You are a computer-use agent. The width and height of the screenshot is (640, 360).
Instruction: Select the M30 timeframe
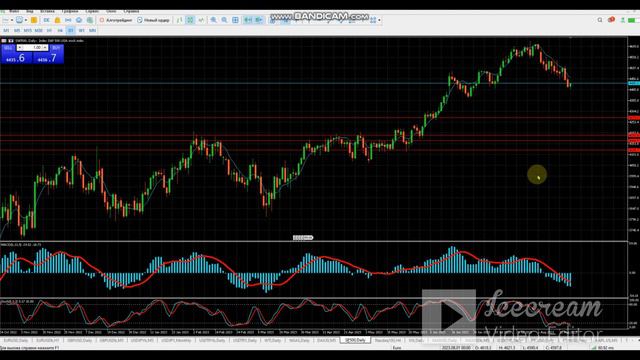[x=39, y=31]
